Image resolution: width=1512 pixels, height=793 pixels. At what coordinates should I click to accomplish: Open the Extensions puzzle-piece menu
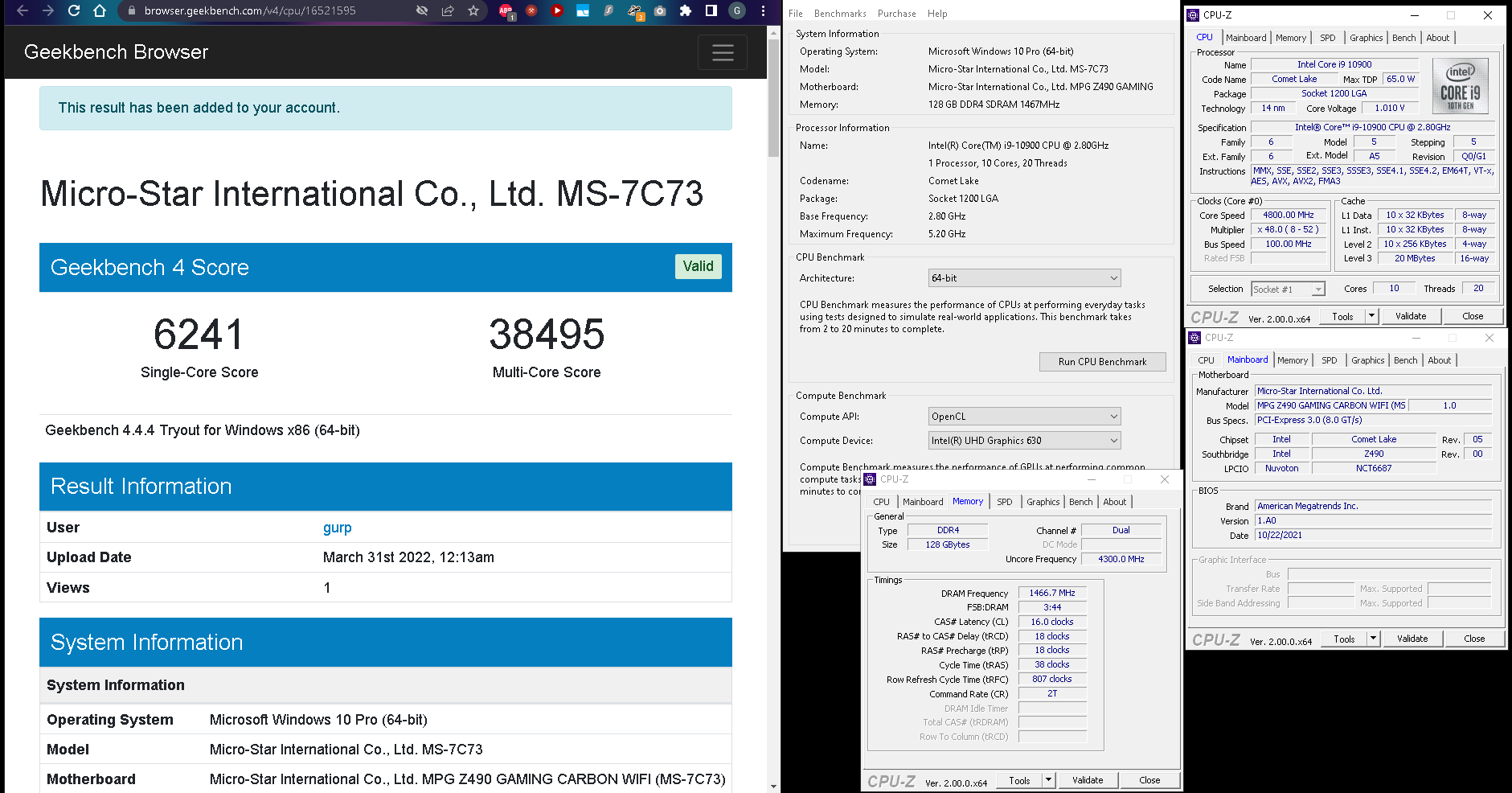tap(686, 10)
